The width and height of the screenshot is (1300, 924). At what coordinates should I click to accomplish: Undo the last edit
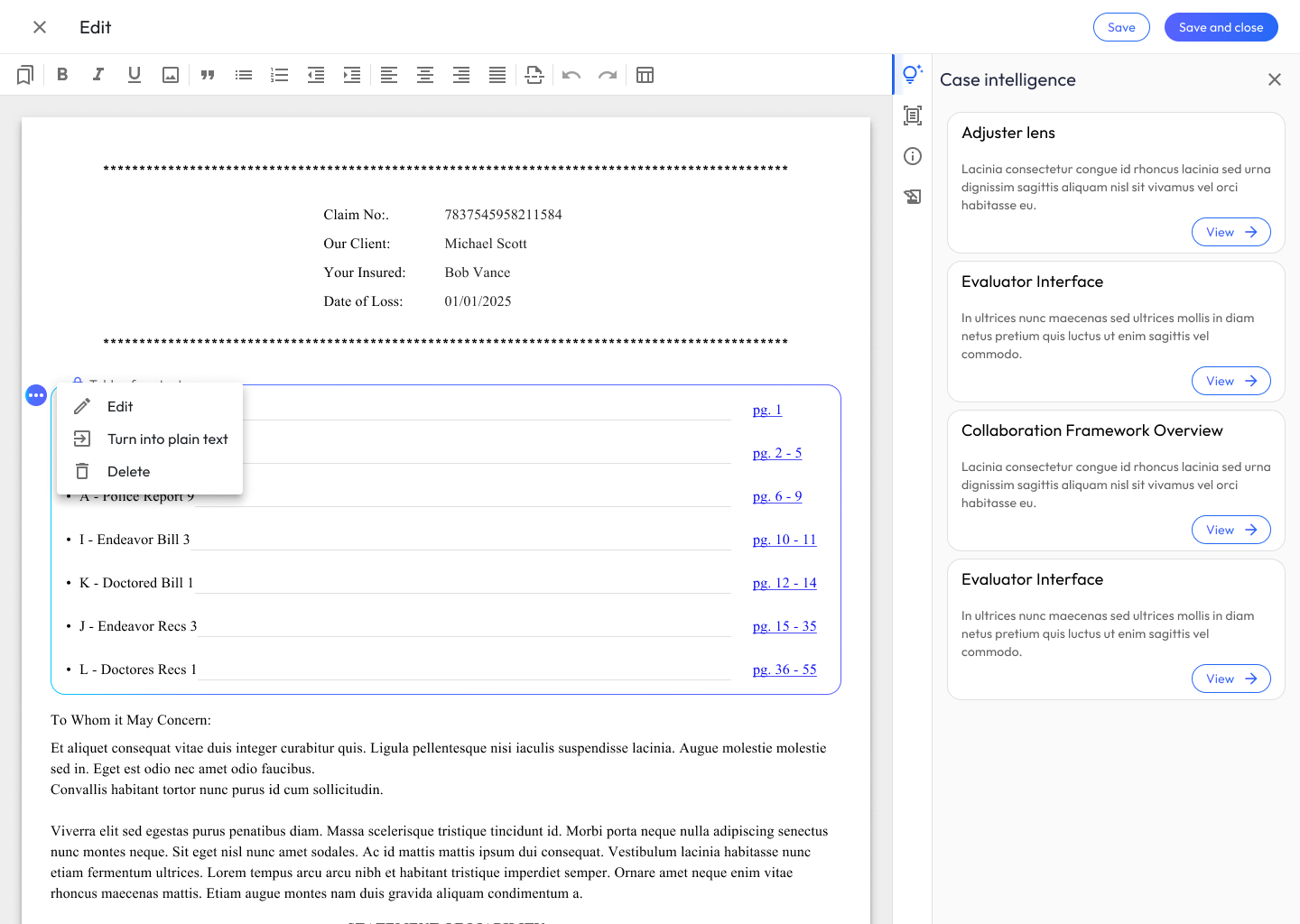point(571,75)
